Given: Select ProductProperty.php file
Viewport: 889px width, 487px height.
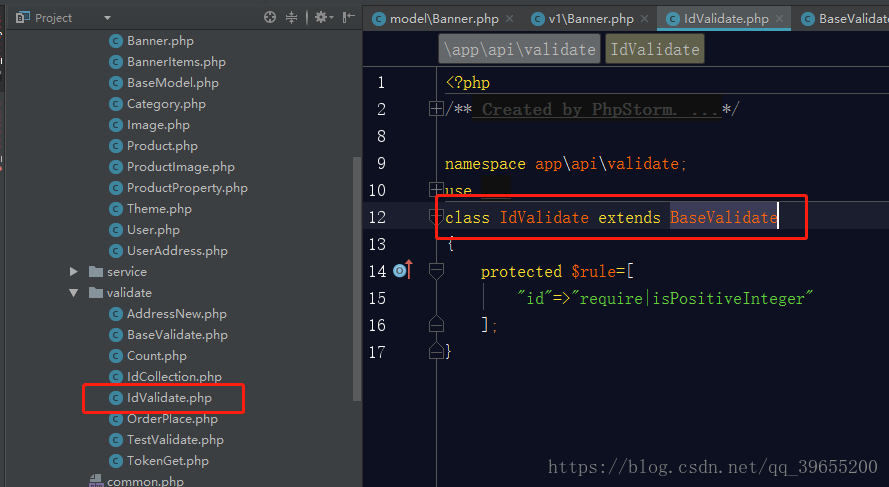Looking at the screenshot, I should coord(187,188).
